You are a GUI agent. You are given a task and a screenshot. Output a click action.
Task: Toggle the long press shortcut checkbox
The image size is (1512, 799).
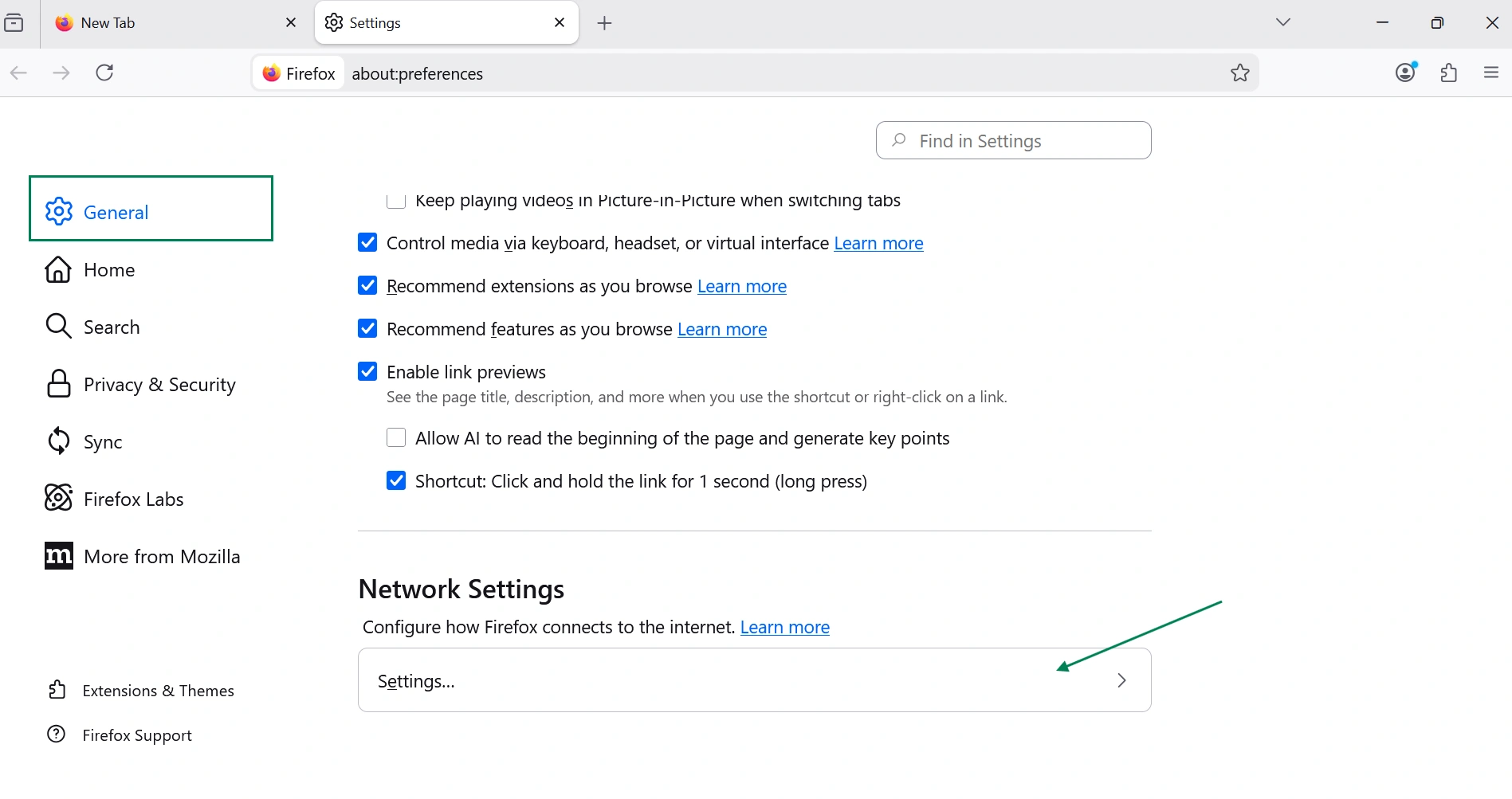[396, 480]
